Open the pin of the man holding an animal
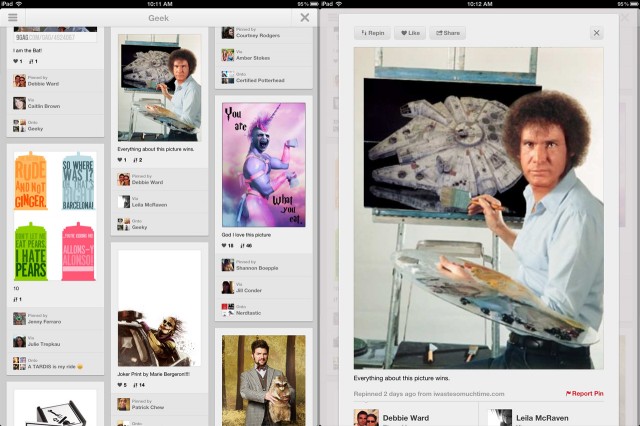The height and width of the screenshot is (426, 640). point(264,380)
